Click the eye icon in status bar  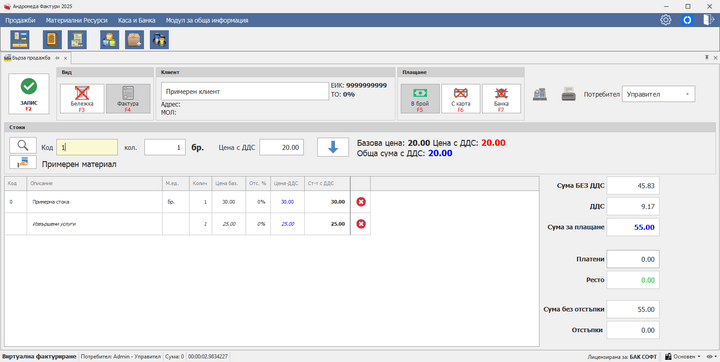pyautogui.click(x=711, y=356)
